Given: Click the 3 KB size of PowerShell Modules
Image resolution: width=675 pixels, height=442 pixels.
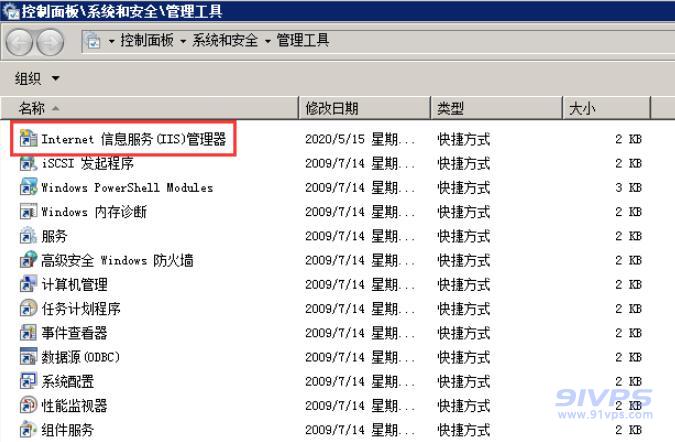Looking at the screenshot, I should pos(629,188).
